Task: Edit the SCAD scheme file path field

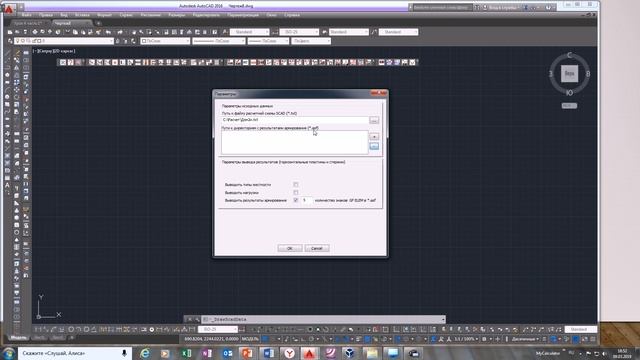Action: pos(295,120)
